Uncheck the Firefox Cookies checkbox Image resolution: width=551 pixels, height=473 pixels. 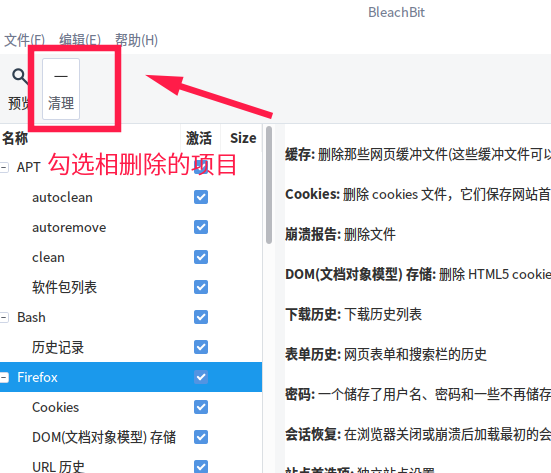click(201, 407)
